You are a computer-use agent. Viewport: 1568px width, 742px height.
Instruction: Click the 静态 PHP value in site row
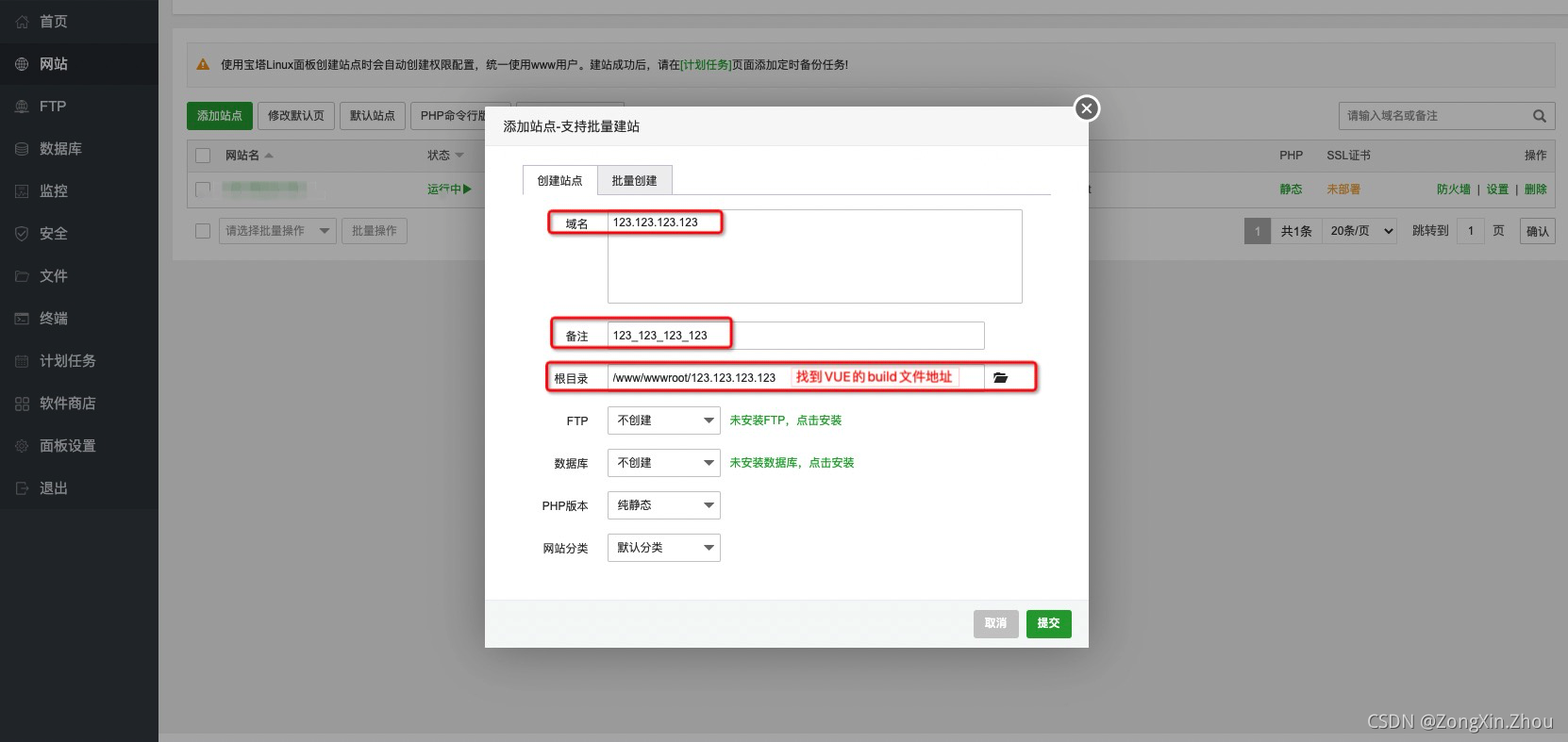1291,190
